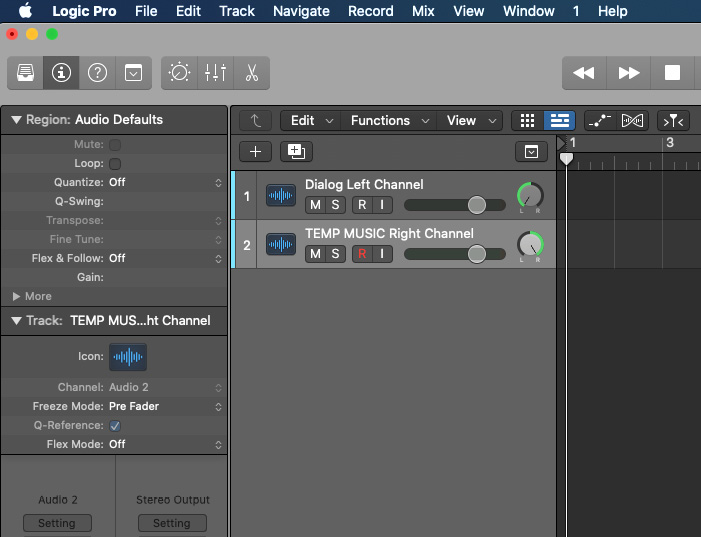The width and height of the screenshot is (701, 537).
Task: Open the Flex Mode dropdown
Action: pos(165,444)
